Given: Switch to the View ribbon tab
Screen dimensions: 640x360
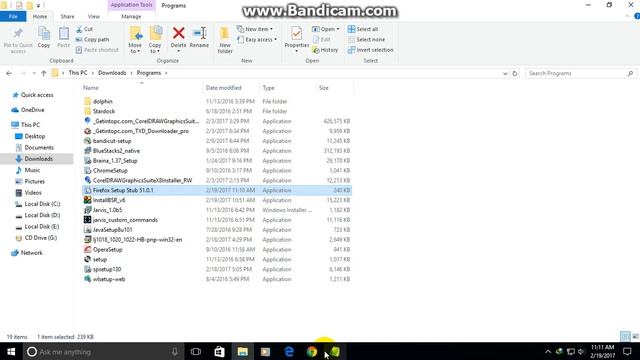Looking at the screenshot, I should point(93,16).
